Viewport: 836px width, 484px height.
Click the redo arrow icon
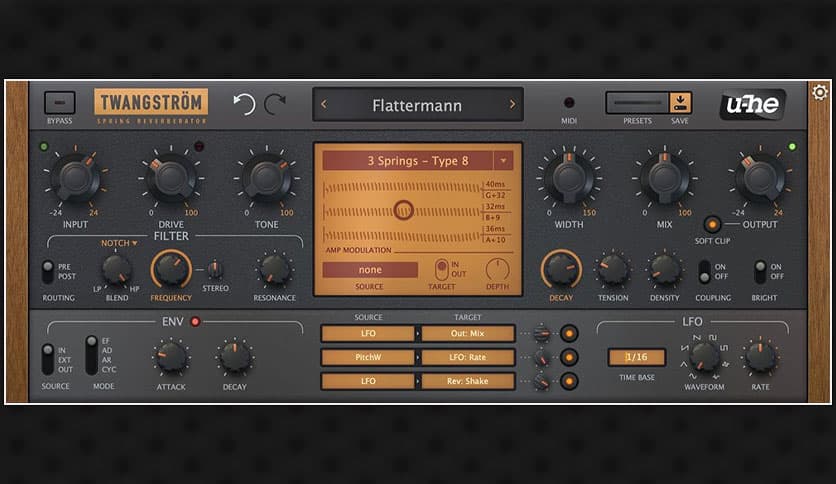[x=276, y=104]
